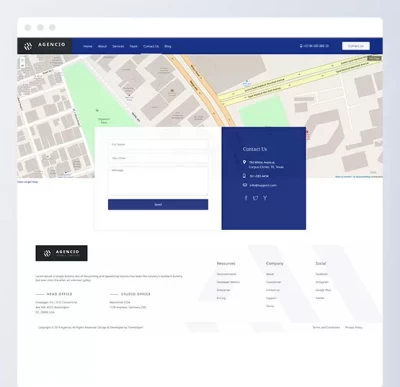Image resolution: width=400 pixels, height=387 pixels.
Task: Click the Your Email input field
Action: point(158,158)
